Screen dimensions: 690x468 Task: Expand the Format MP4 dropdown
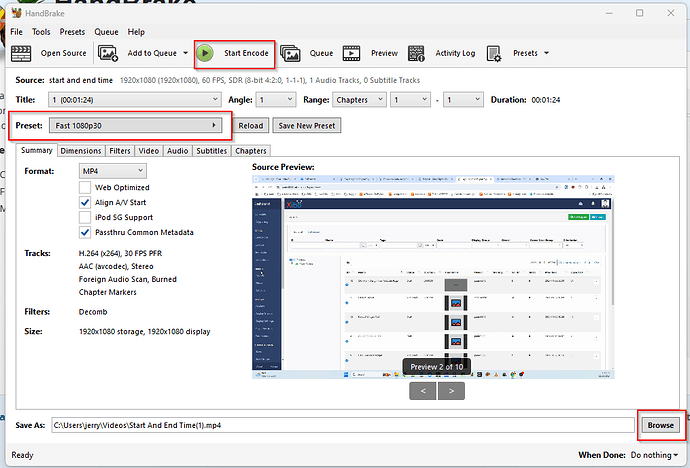[x=113, y=171]
